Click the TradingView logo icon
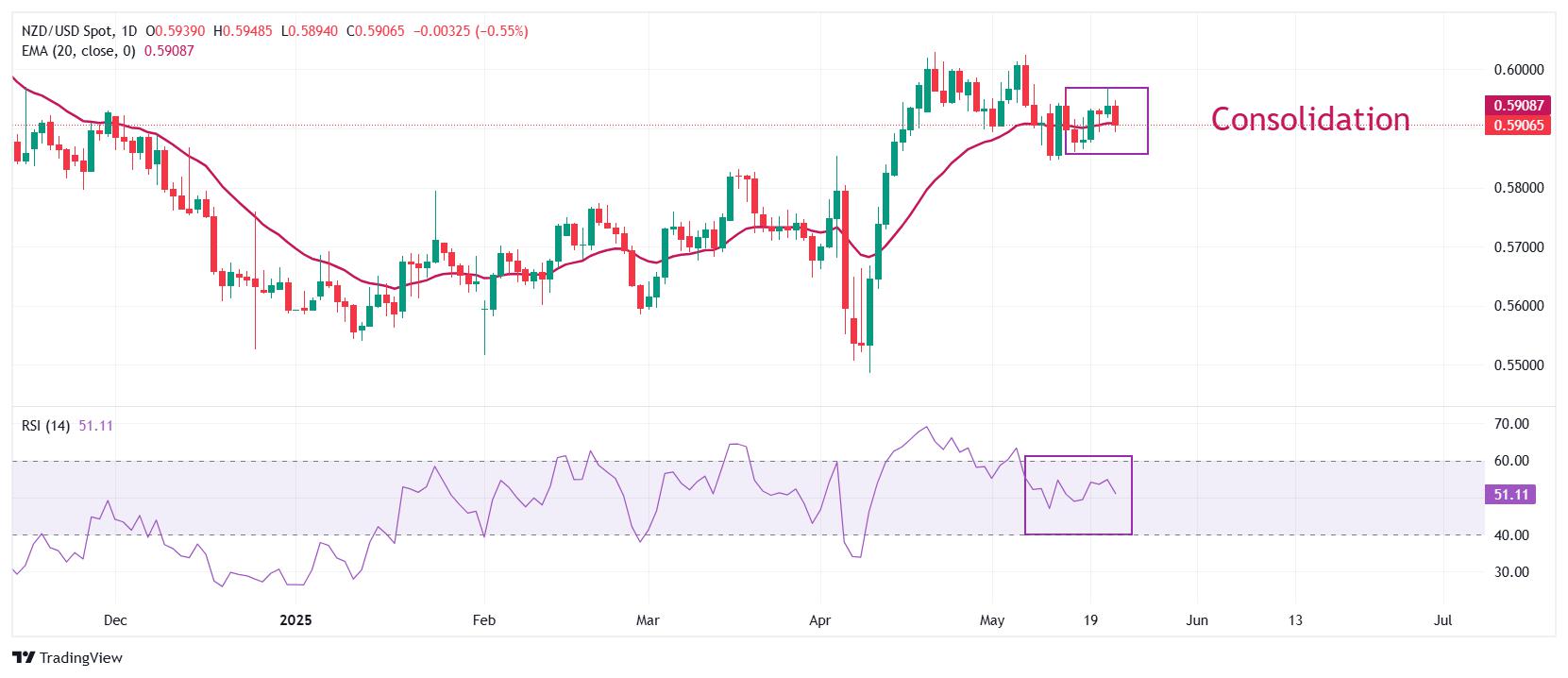The image size is (1568, 678). (24, 657)
